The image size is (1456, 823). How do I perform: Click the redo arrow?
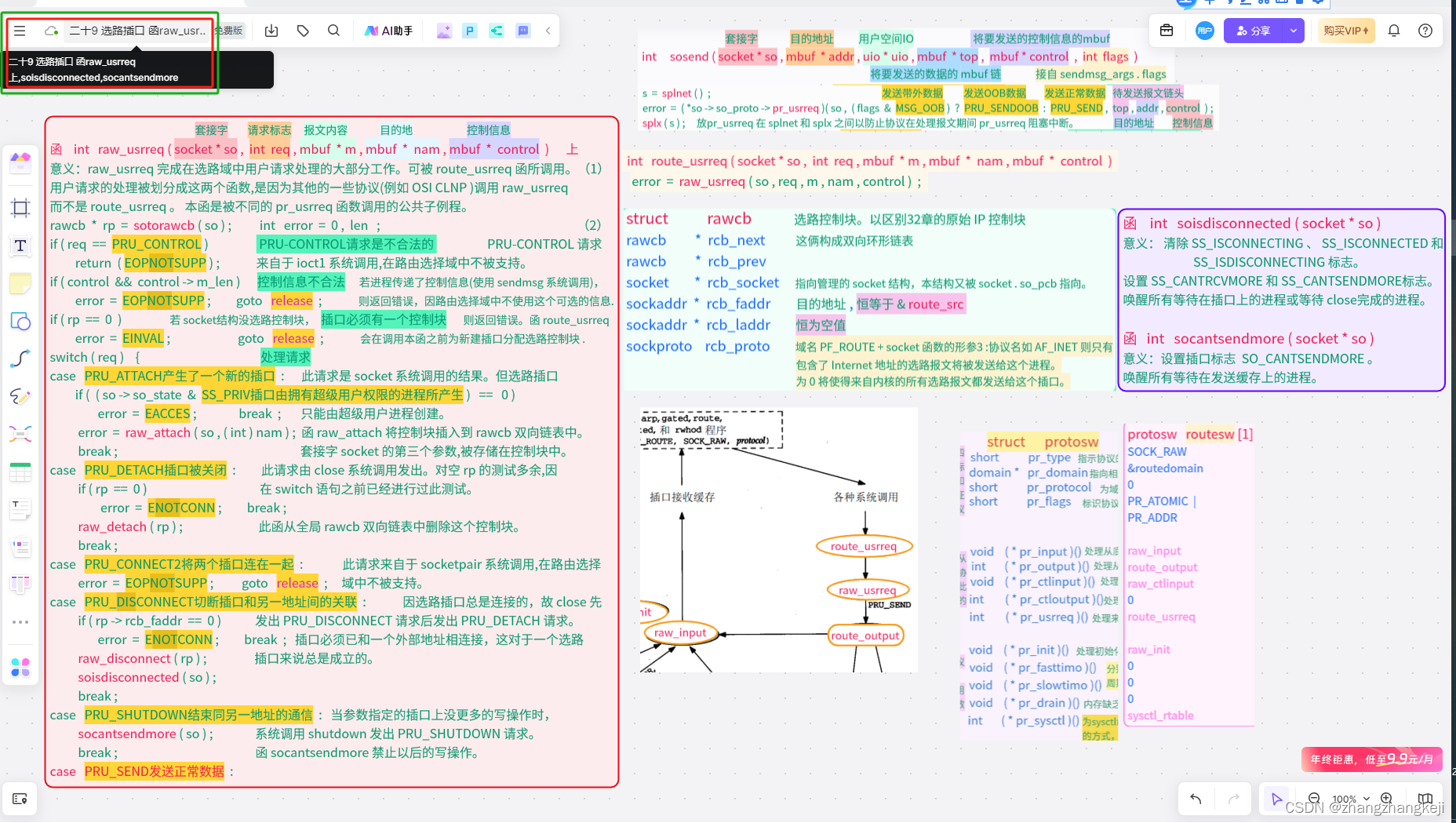click(1233, 799)
